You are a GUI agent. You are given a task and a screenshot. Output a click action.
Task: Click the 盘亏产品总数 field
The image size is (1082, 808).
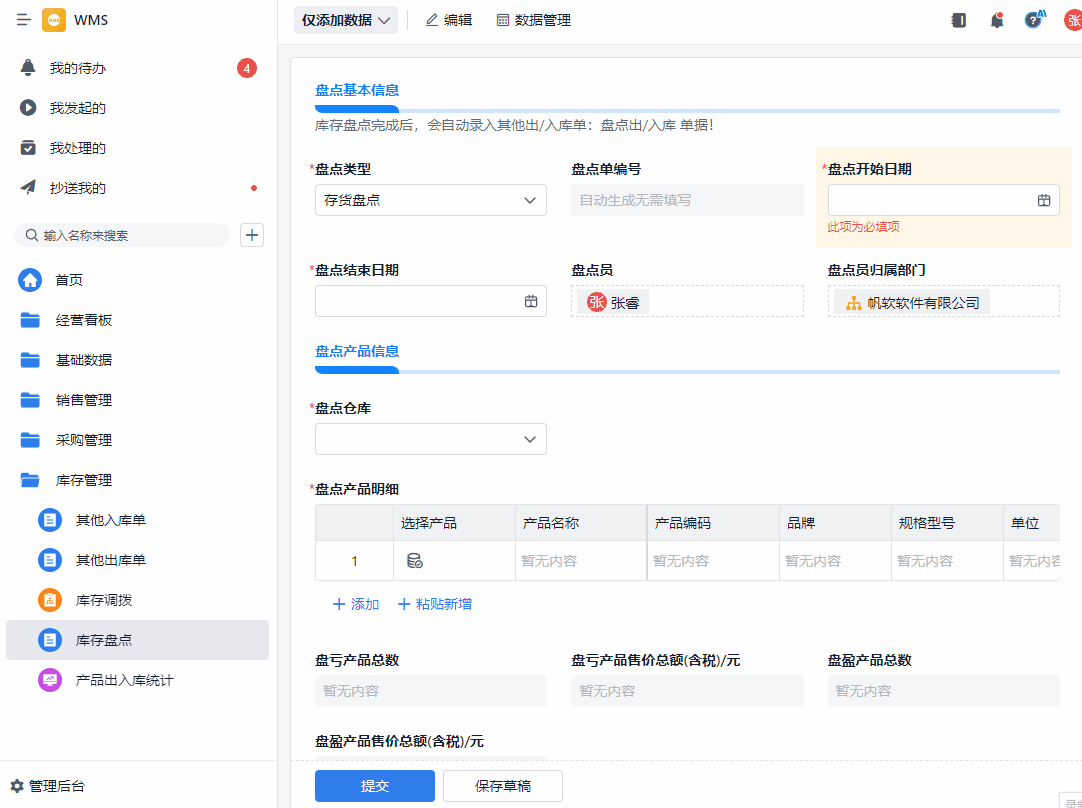pos(431,691)
